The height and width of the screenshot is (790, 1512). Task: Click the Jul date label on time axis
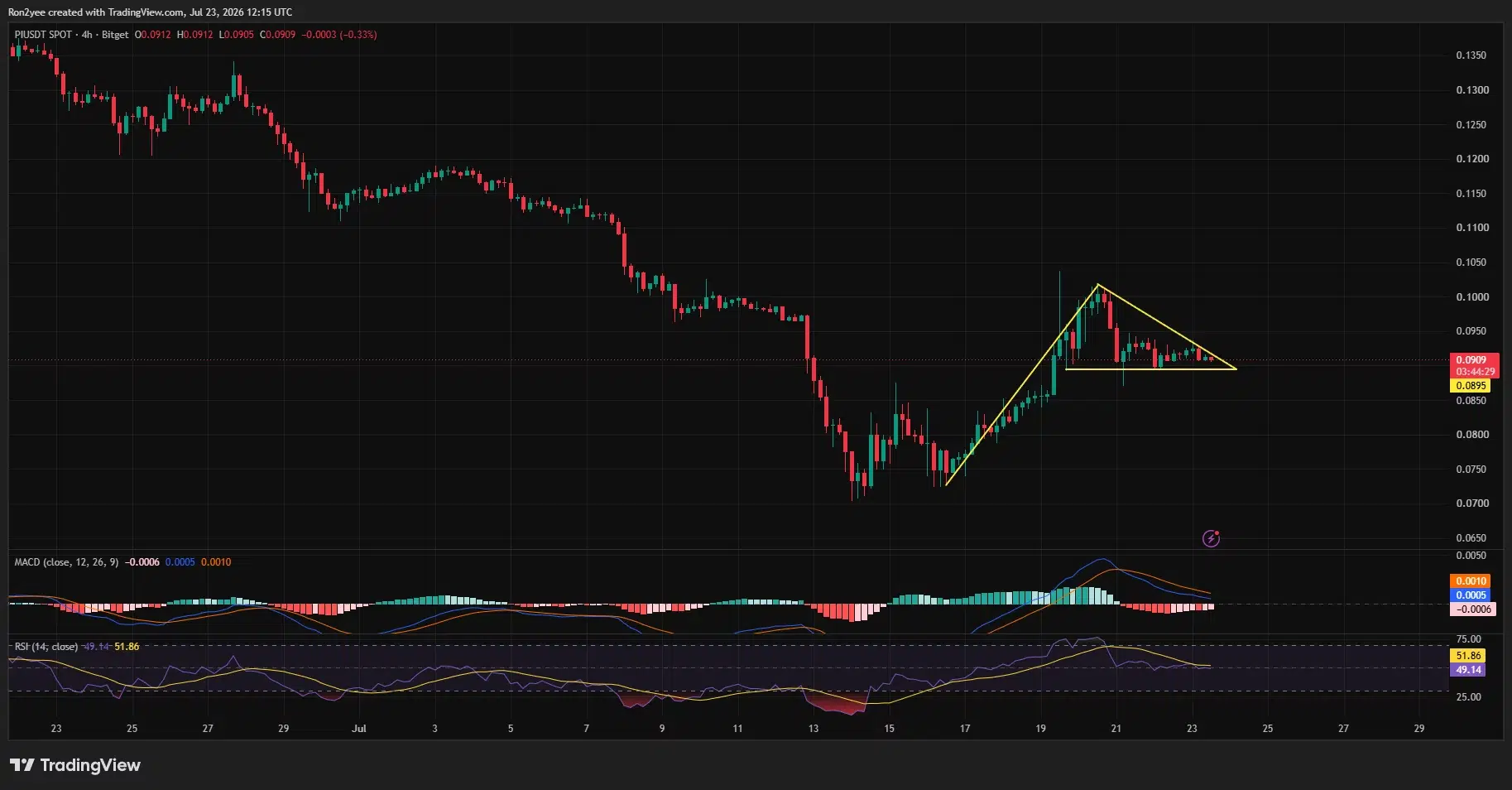coord(358,729)
